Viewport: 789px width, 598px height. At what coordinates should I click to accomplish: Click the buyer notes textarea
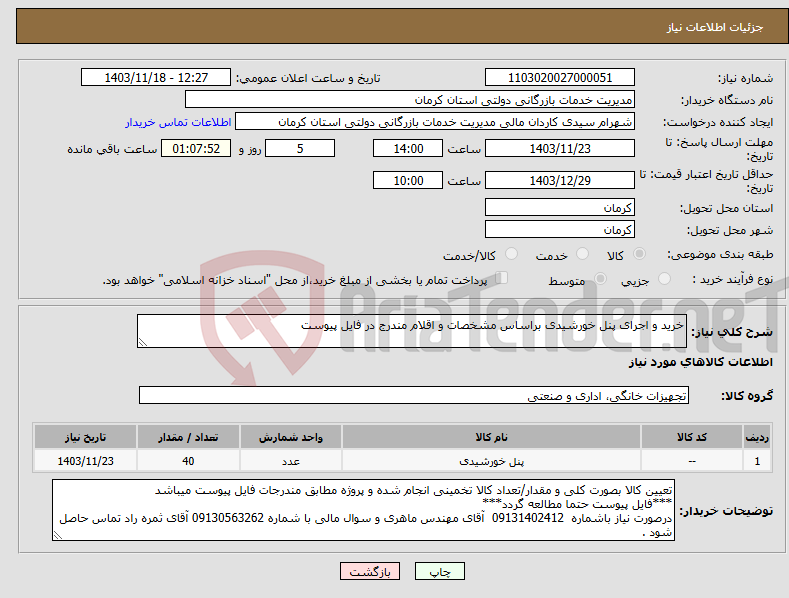pos(363,510)
